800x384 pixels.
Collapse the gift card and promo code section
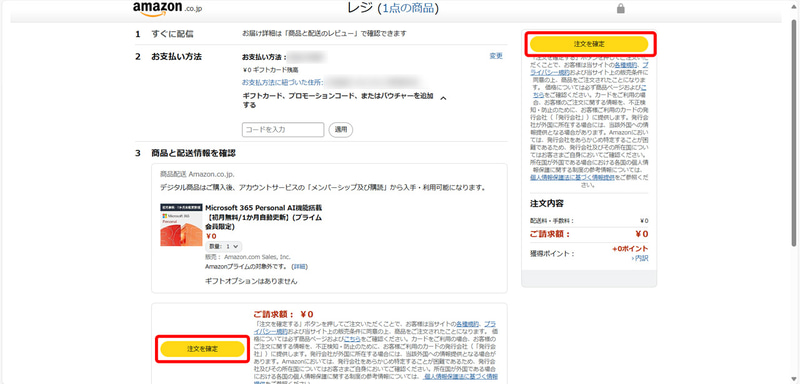click(x=443, y=98)
